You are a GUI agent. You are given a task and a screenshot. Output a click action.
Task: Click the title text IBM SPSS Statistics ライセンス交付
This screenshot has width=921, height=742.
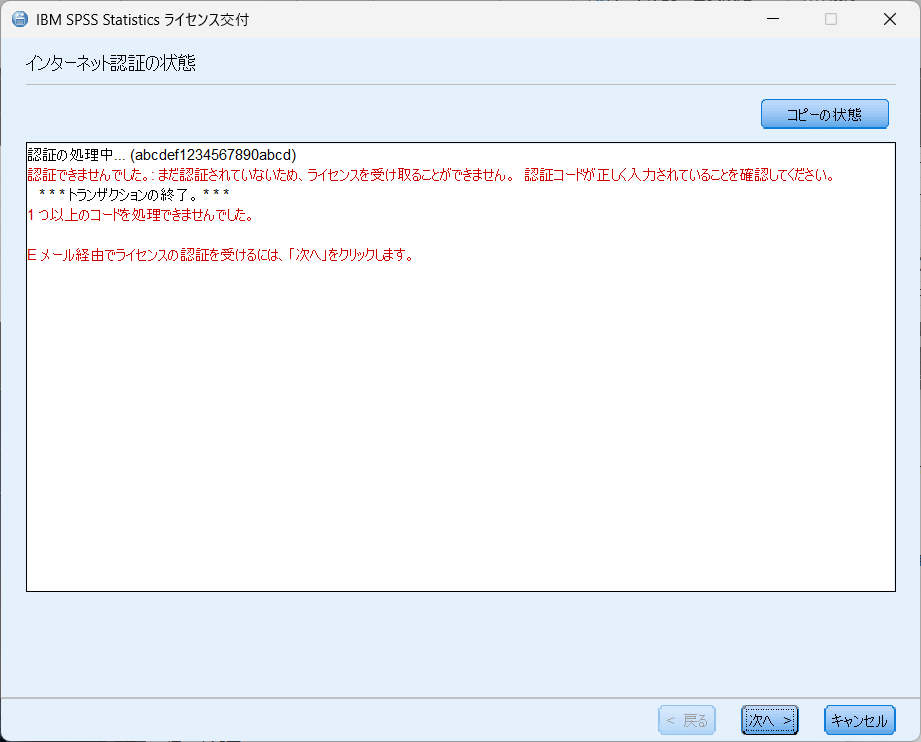click(142, 20)
